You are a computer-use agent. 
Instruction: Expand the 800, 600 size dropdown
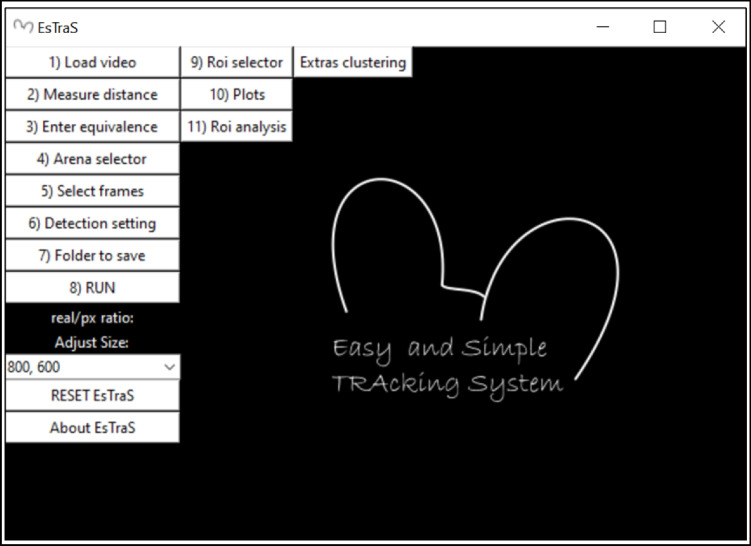pos(92,367)
